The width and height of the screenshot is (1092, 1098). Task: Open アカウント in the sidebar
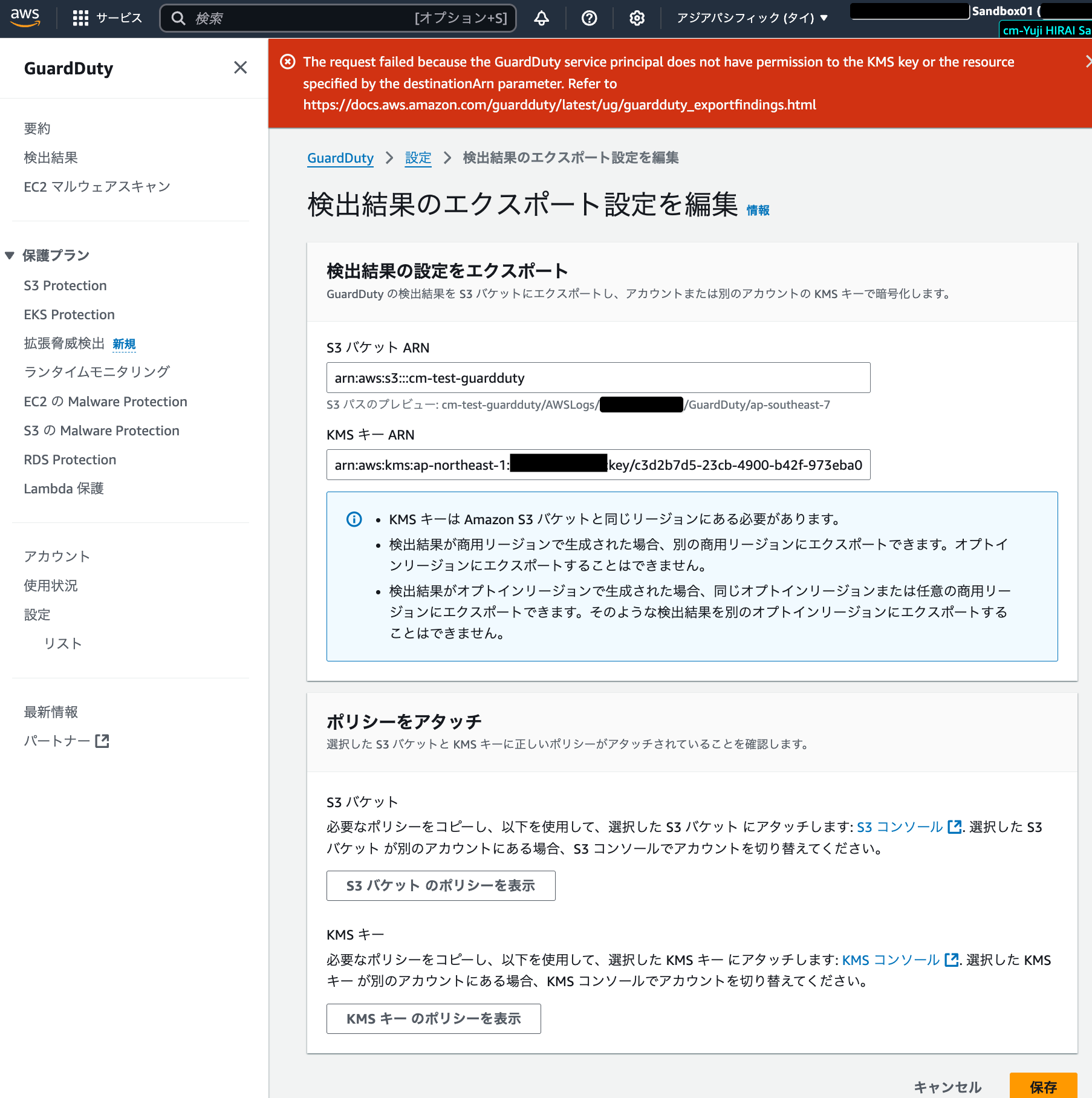pyautogui.click(x=57, y=556)
